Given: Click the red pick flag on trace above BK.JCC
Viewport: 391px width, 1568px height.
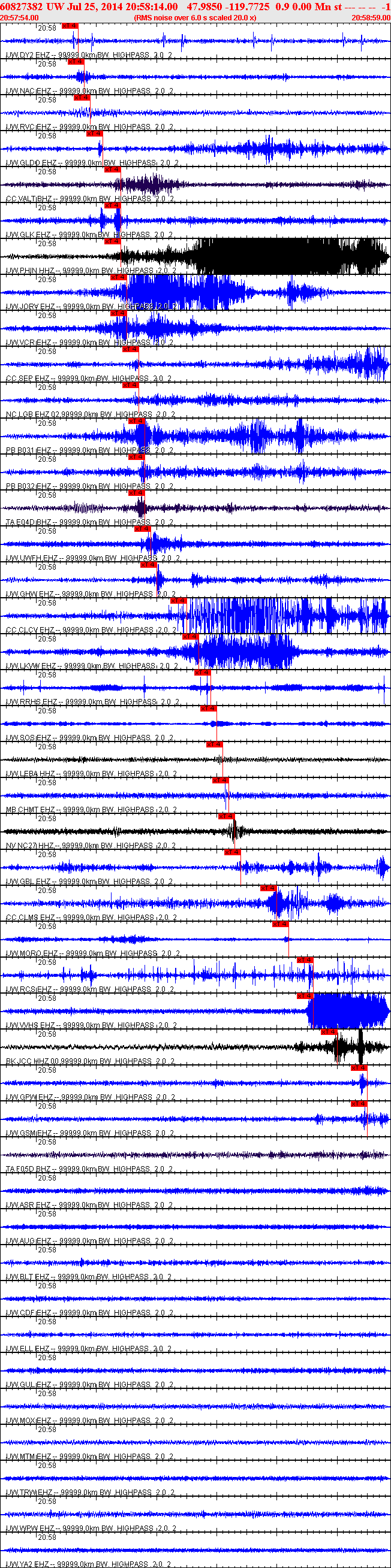Looking at the screenshot, I should tap(329, 1031).
